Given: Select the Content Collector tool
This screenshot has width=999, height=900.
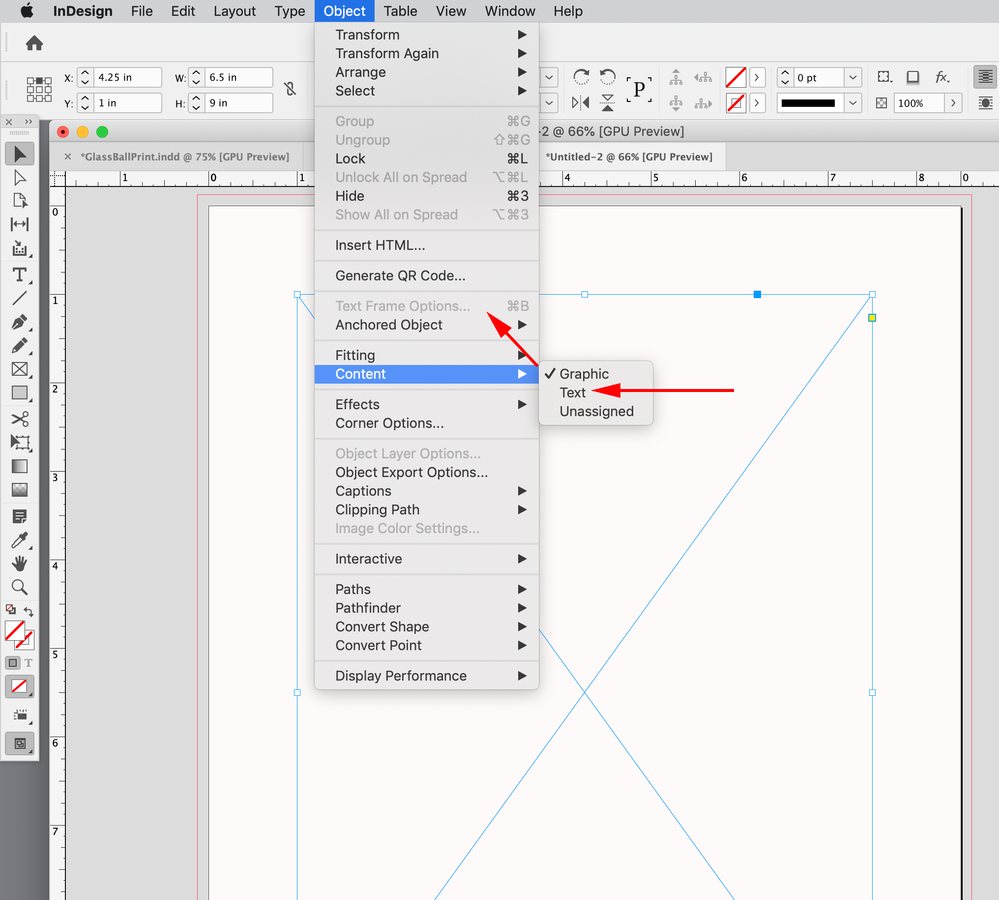Looking at the screenshot, I should [x=20, y=248].
